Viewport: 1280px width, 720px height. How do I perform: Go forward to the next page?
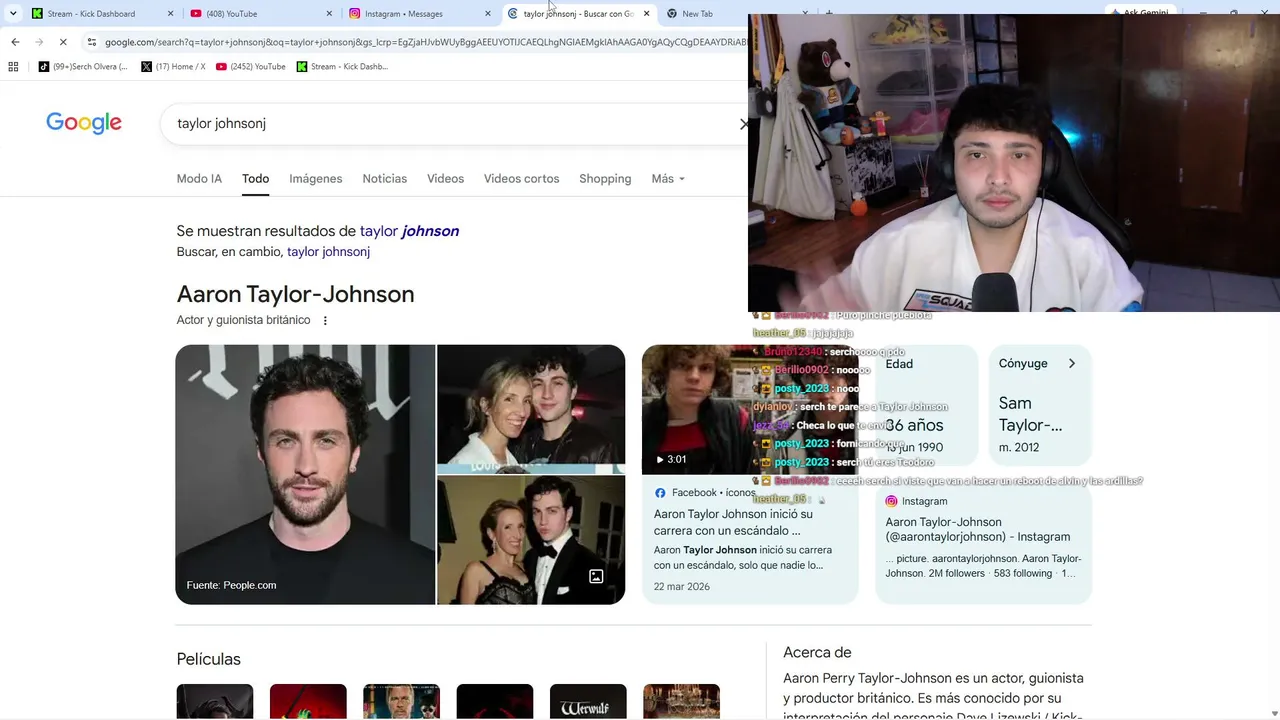tap(39, 42)
